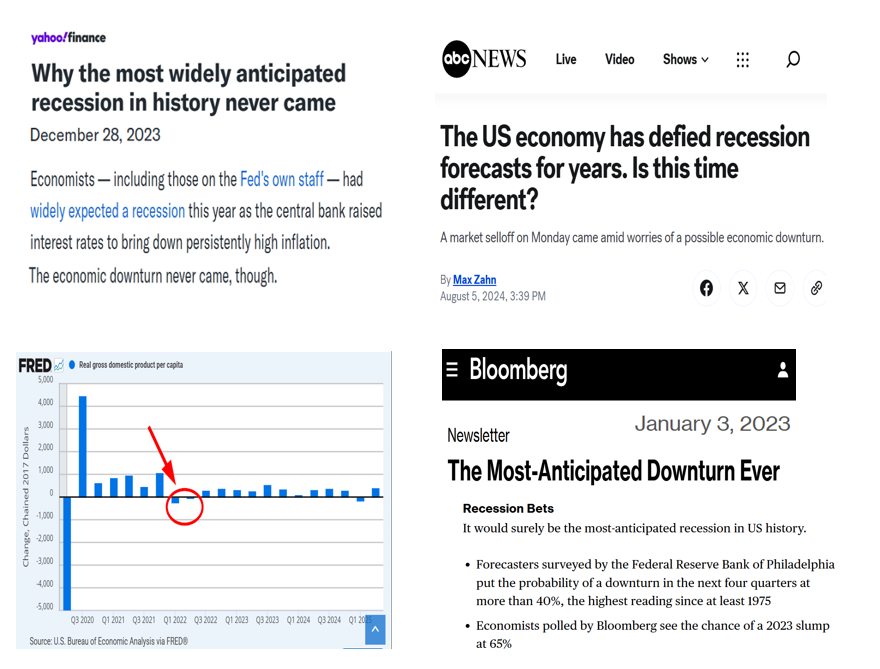Open the Bloomberg hamburger menu
This screenshot has height=669, width=880.
tap(451, 370)
